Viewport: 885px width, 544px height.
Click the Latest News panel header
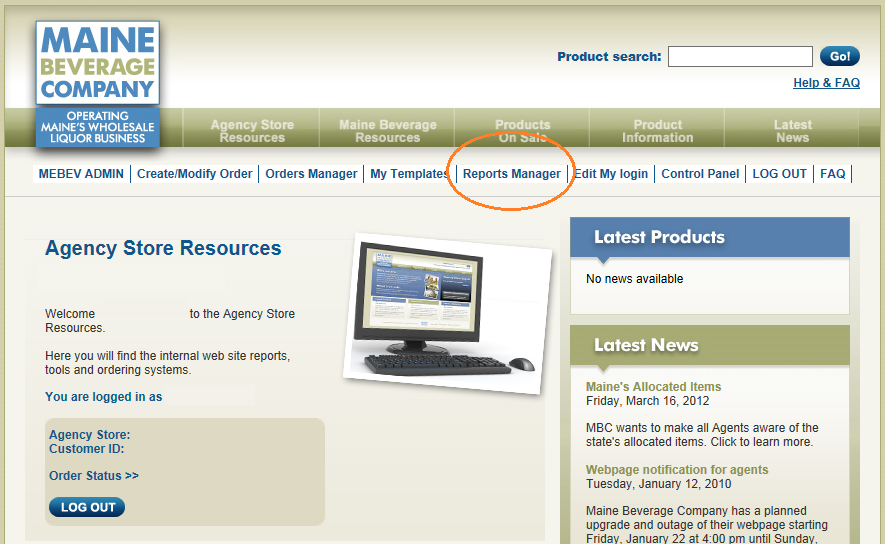[709, 345]
